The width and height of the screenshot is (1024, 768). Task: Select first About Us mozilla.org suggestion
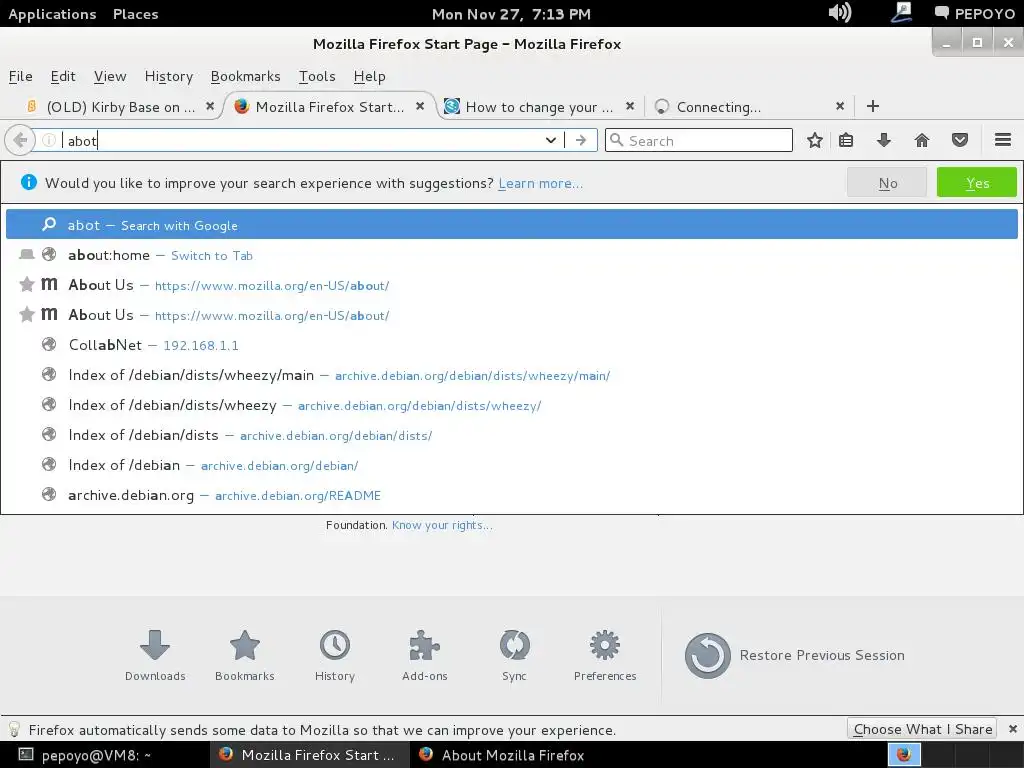[511, 285]
